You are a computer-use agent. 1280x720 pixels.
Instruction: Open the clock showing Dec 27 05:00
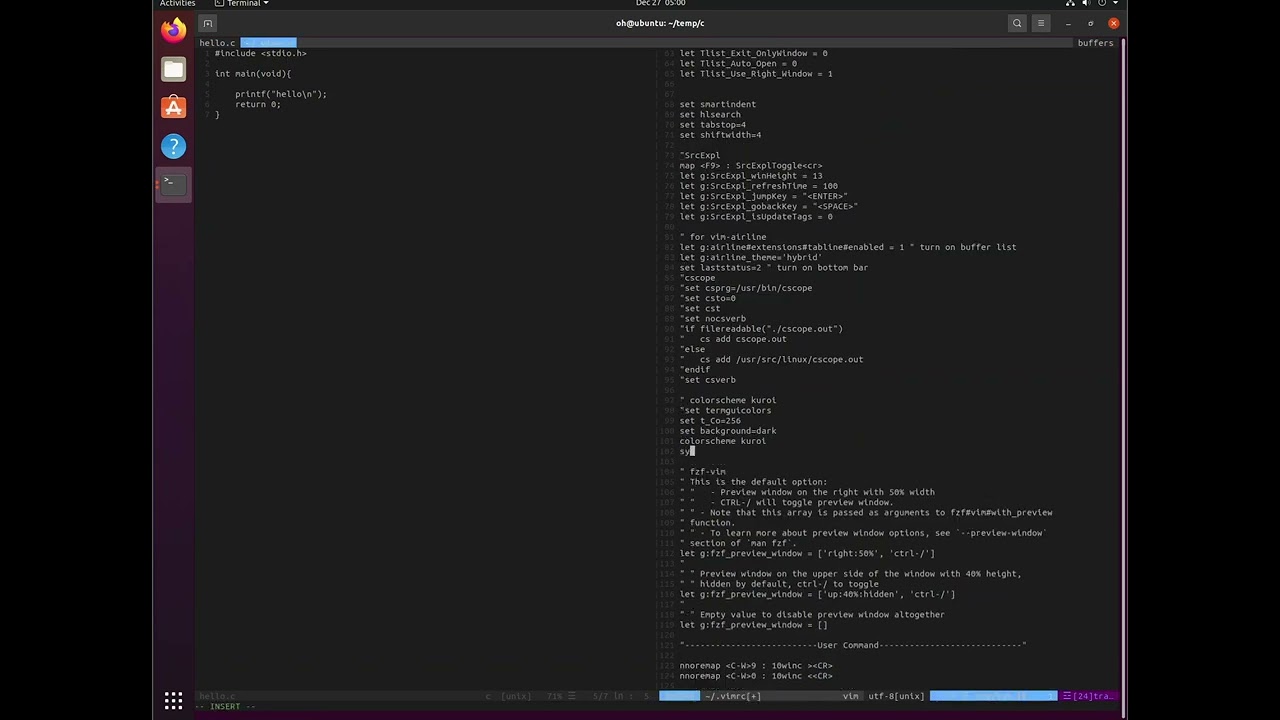click(660, 3)
